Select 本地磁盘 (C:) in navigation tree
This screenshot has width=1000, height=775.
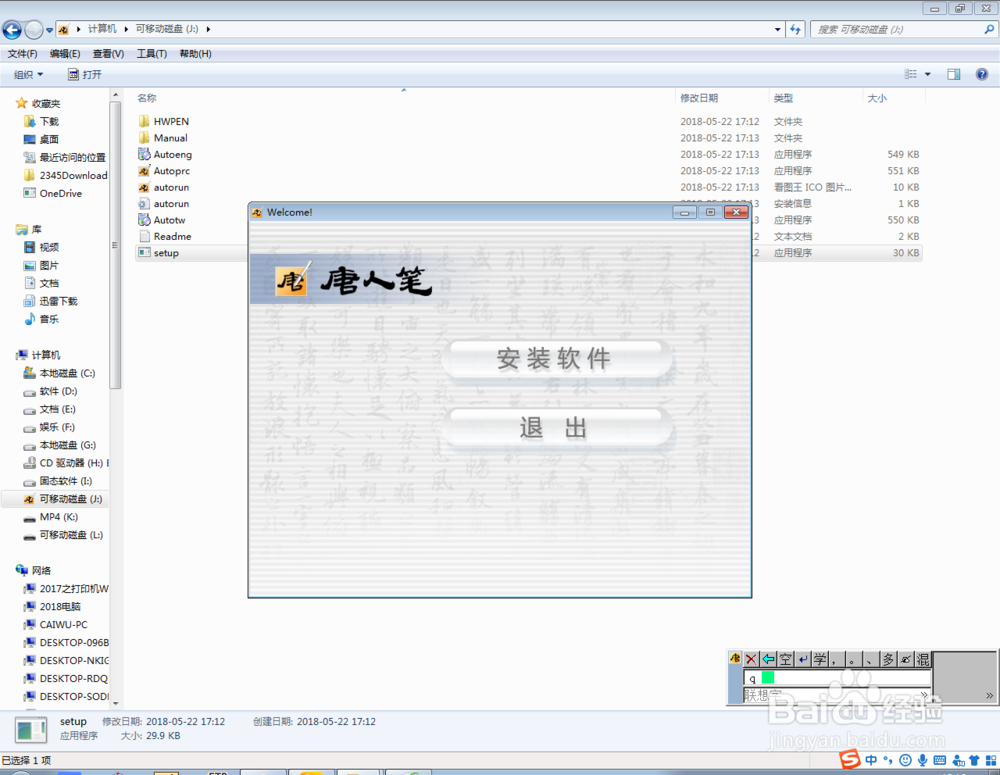click(59, 373)
